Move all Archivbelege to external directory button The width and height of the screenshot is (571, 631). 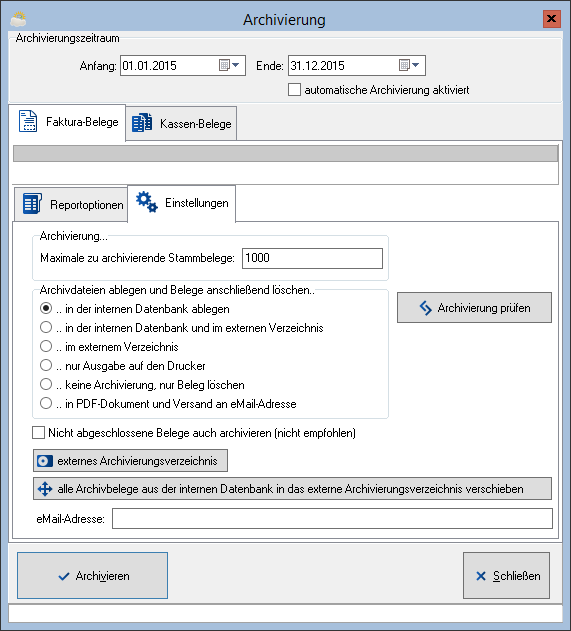(x=292, y=489)
